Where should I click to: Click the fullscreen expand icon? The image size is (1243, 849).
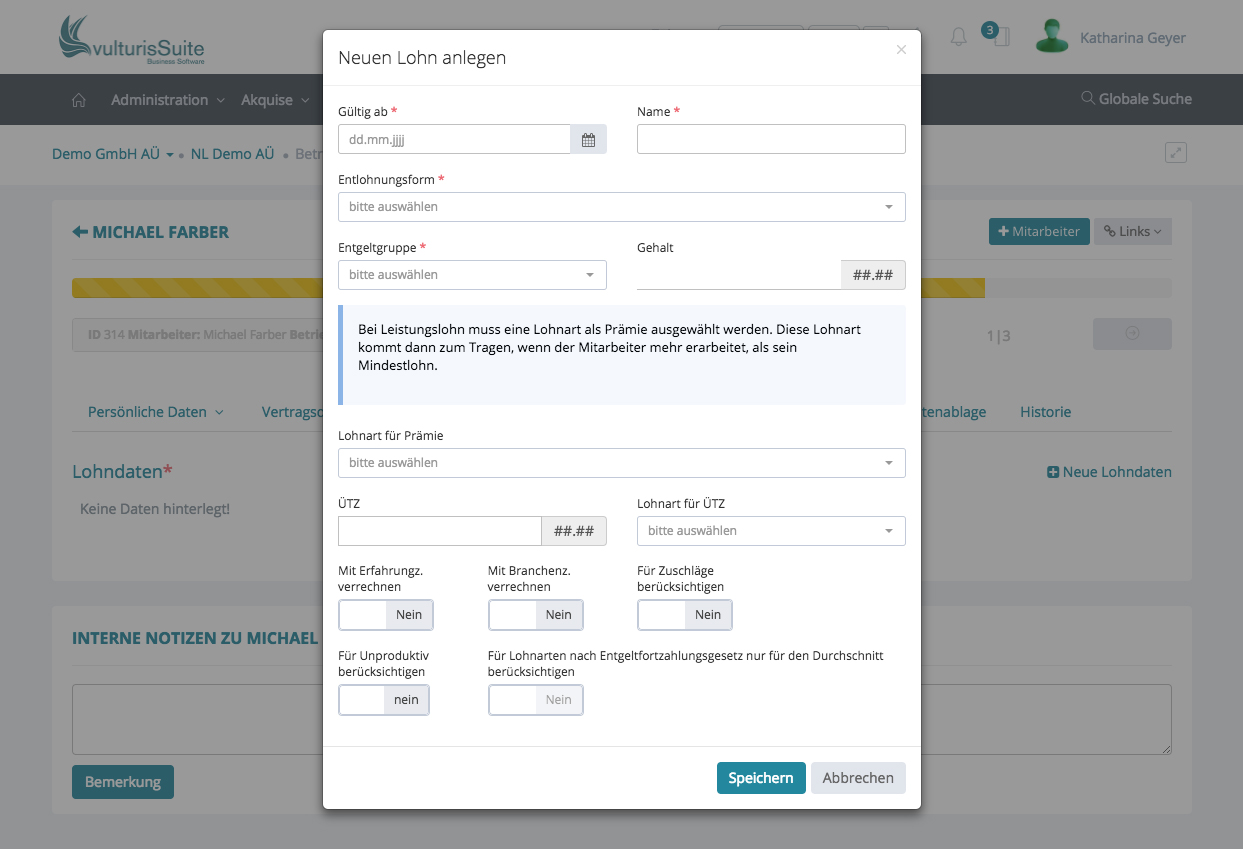(x=1176, y=153)
